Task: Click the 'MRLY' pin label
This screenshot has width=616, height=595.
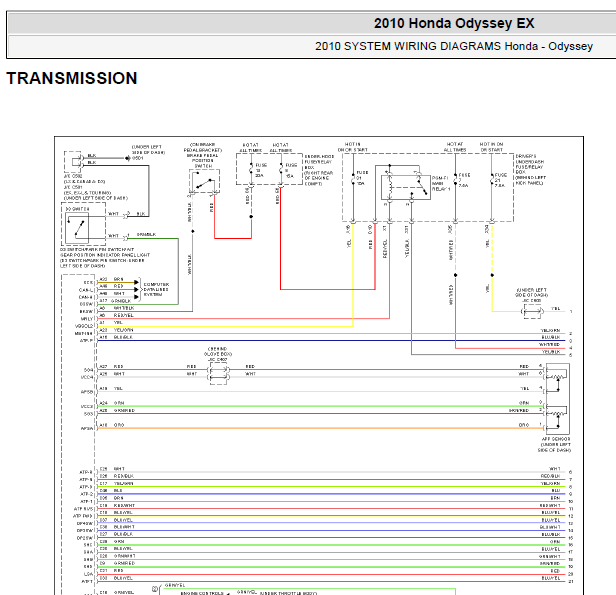Action: 87,319
